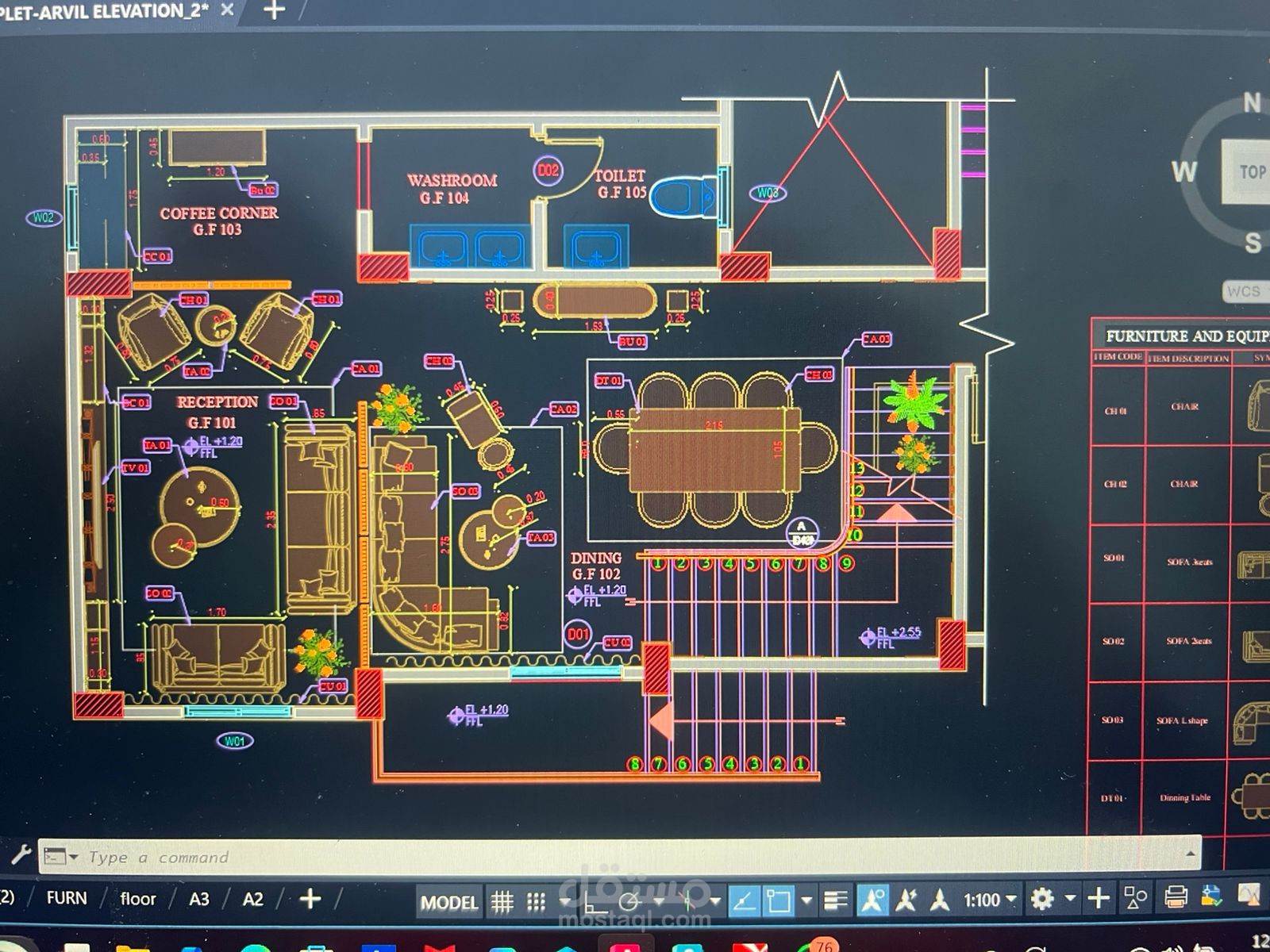This screenshot has height=952, width=1270.
Task: Click the annotation monitor plus icon
Action: pyautogui.click(x=1099, y=898)
